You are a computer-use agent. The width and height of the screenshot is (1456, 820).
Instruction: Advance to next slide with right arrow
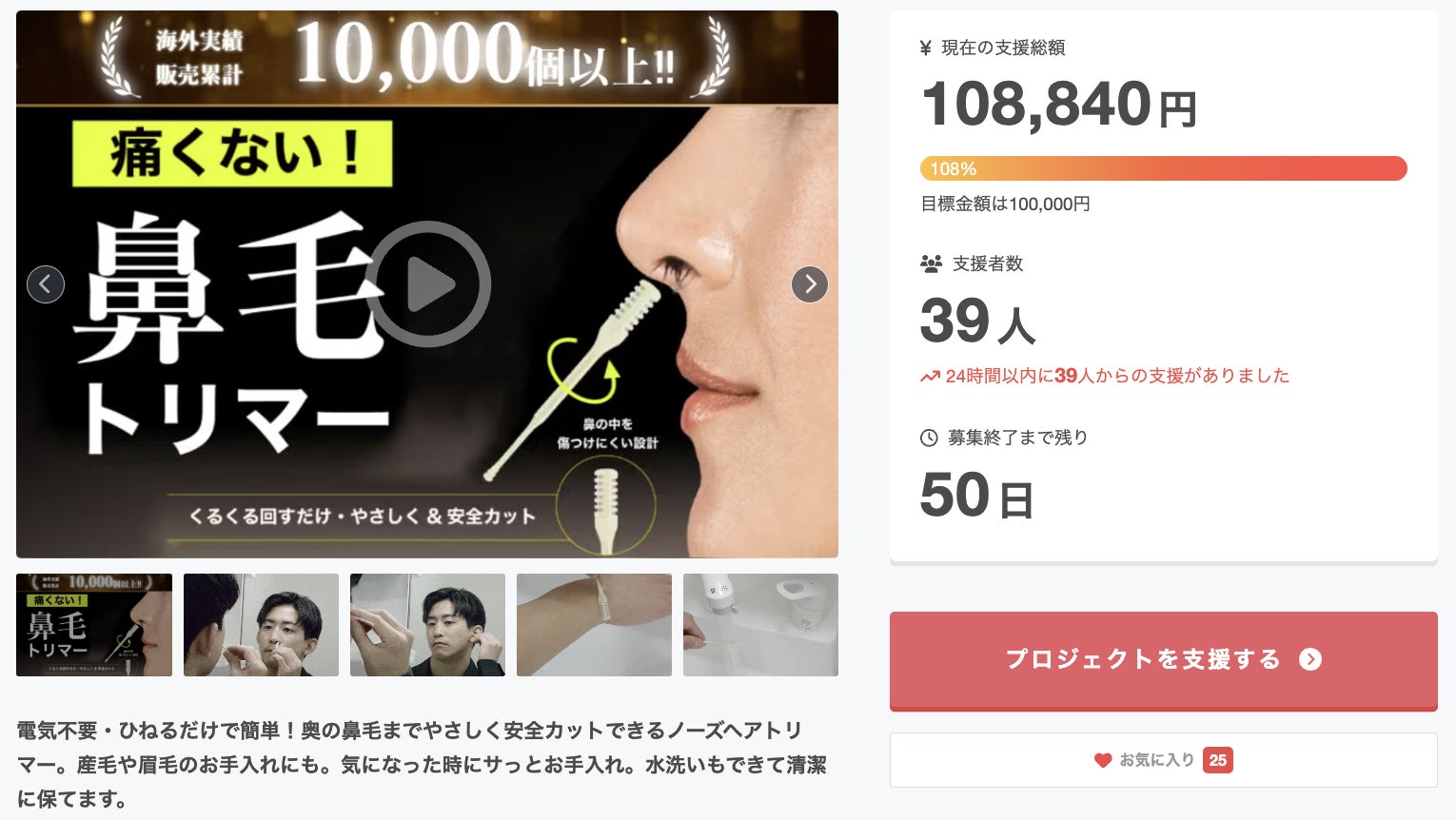point(810,283)
